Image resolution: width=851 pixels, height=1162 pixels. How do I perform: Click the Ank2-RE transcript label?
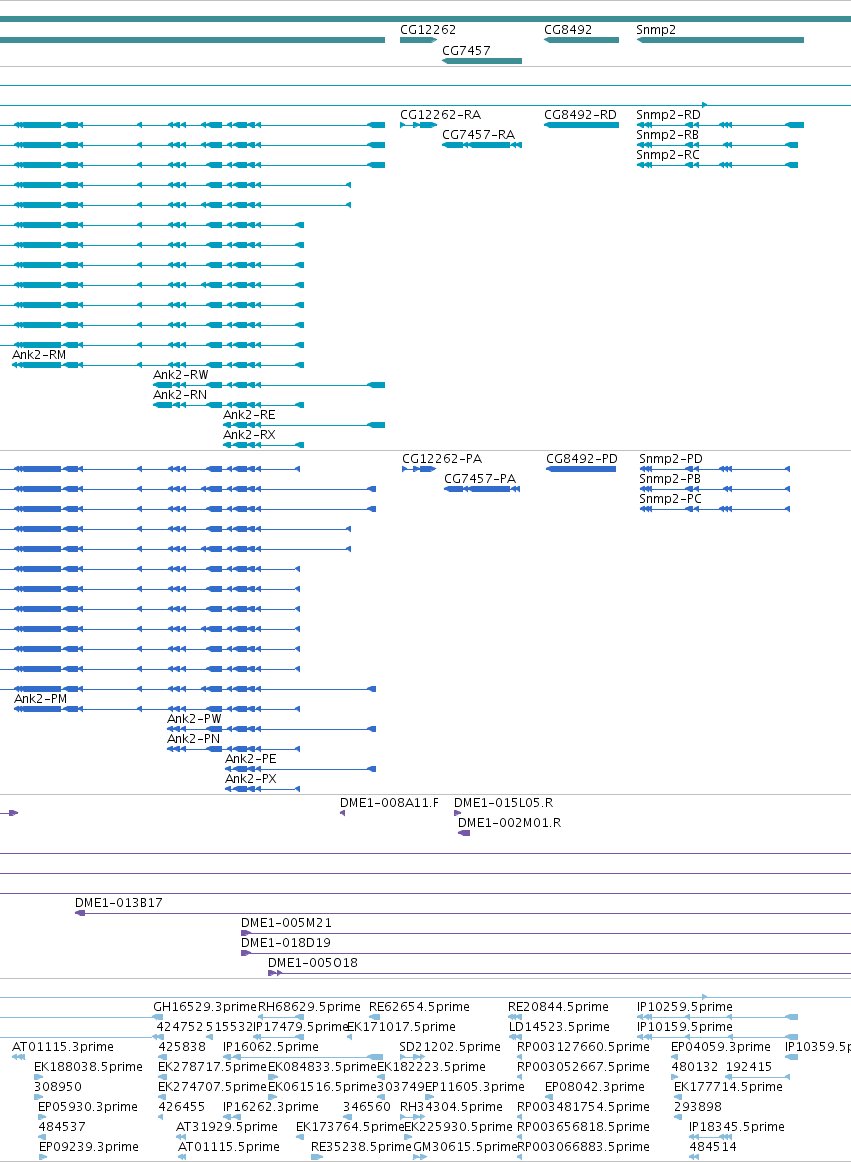click(x=249, y=415)
